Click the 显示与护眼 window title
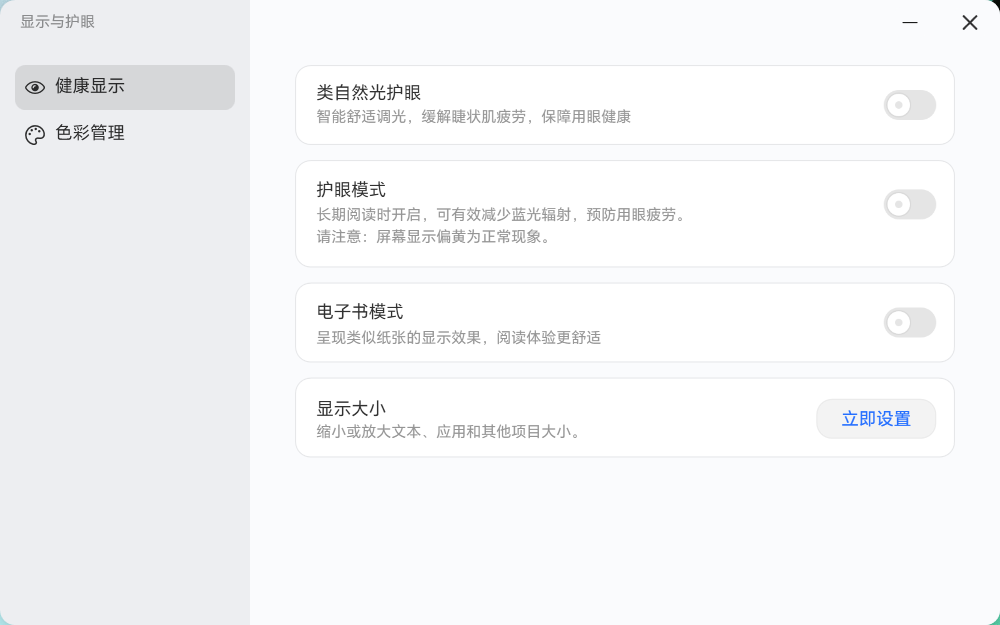1000x625 pixels. coord(58,21)
